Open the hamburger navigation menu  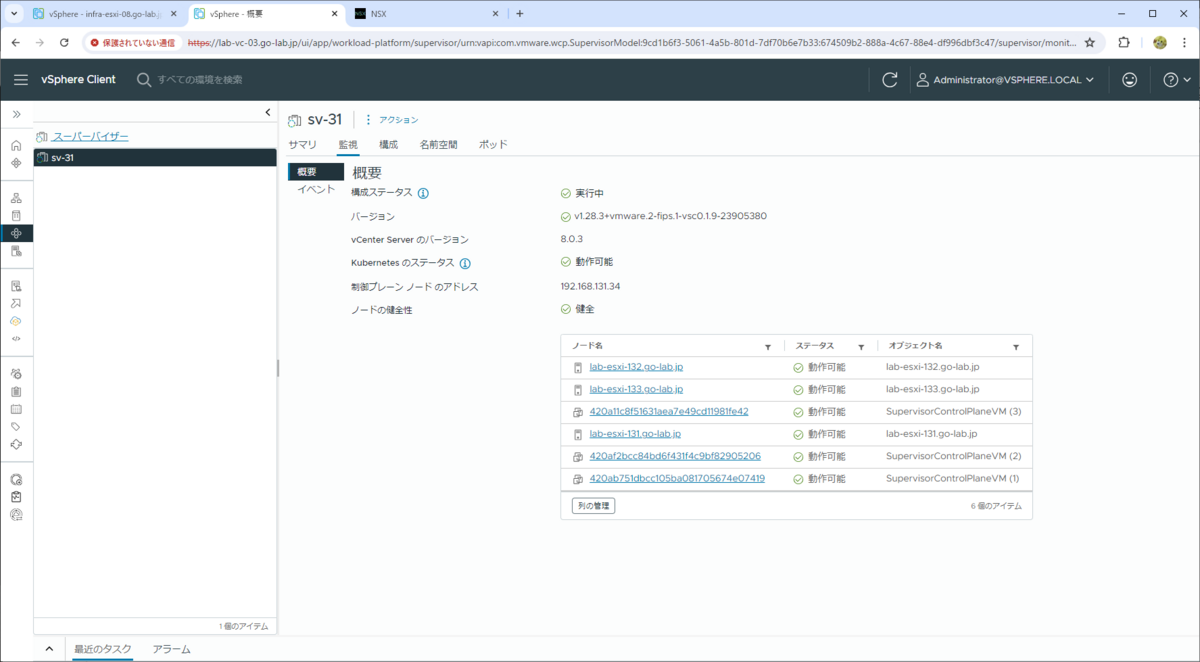coord(21,79)
